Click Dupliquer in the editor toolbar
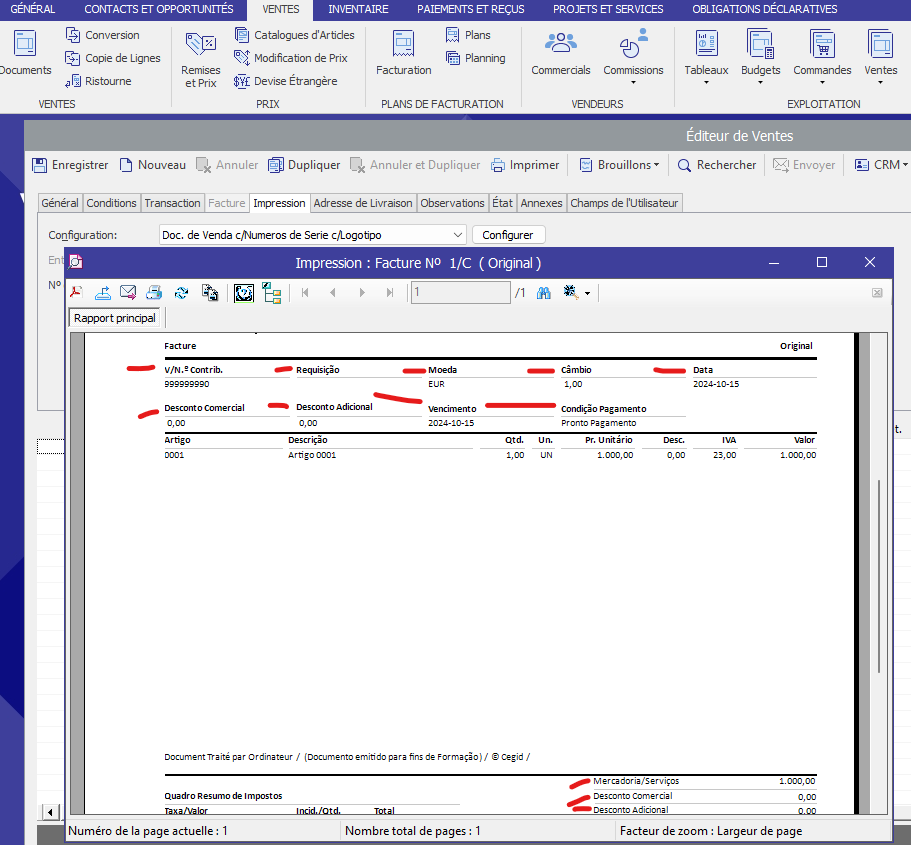This screenshot has height=845, width=911. 304,165
